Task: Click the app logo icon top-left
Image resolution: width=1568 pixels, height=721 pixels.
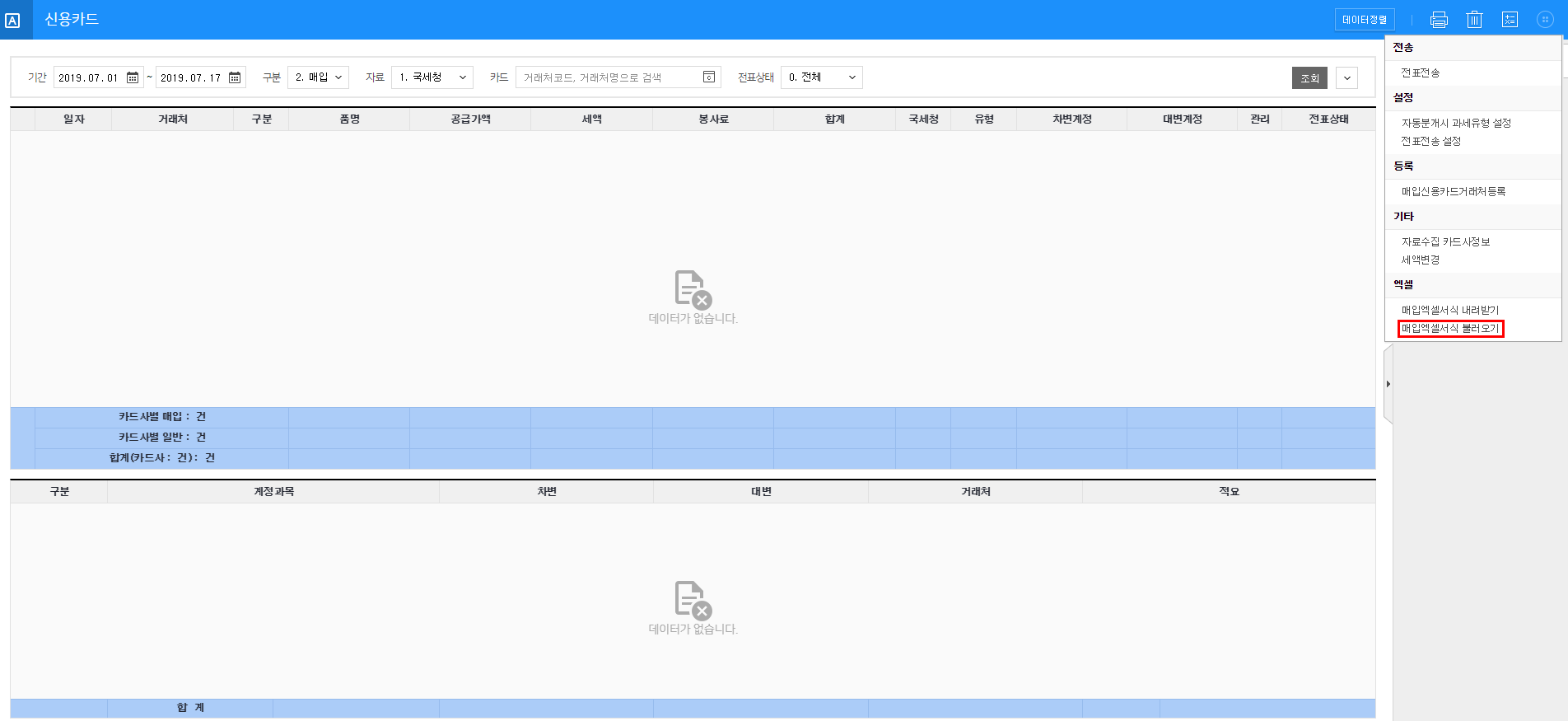Action: click(x=13, y=21)
